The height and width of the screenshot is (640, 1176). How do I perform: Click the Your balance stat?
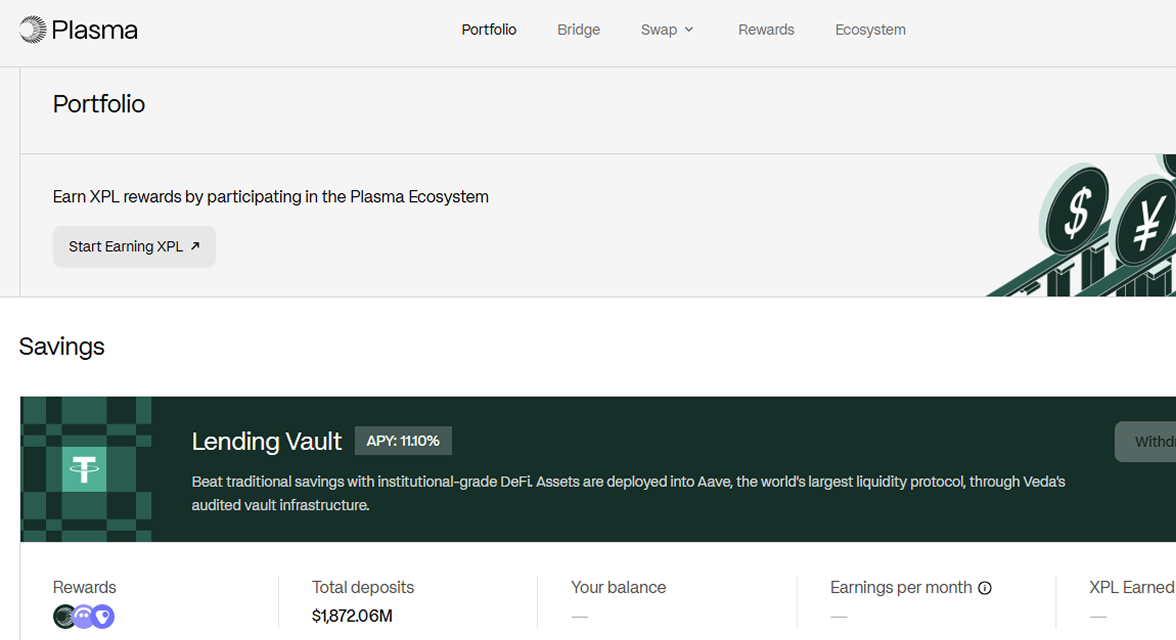[x=618, y=588]
